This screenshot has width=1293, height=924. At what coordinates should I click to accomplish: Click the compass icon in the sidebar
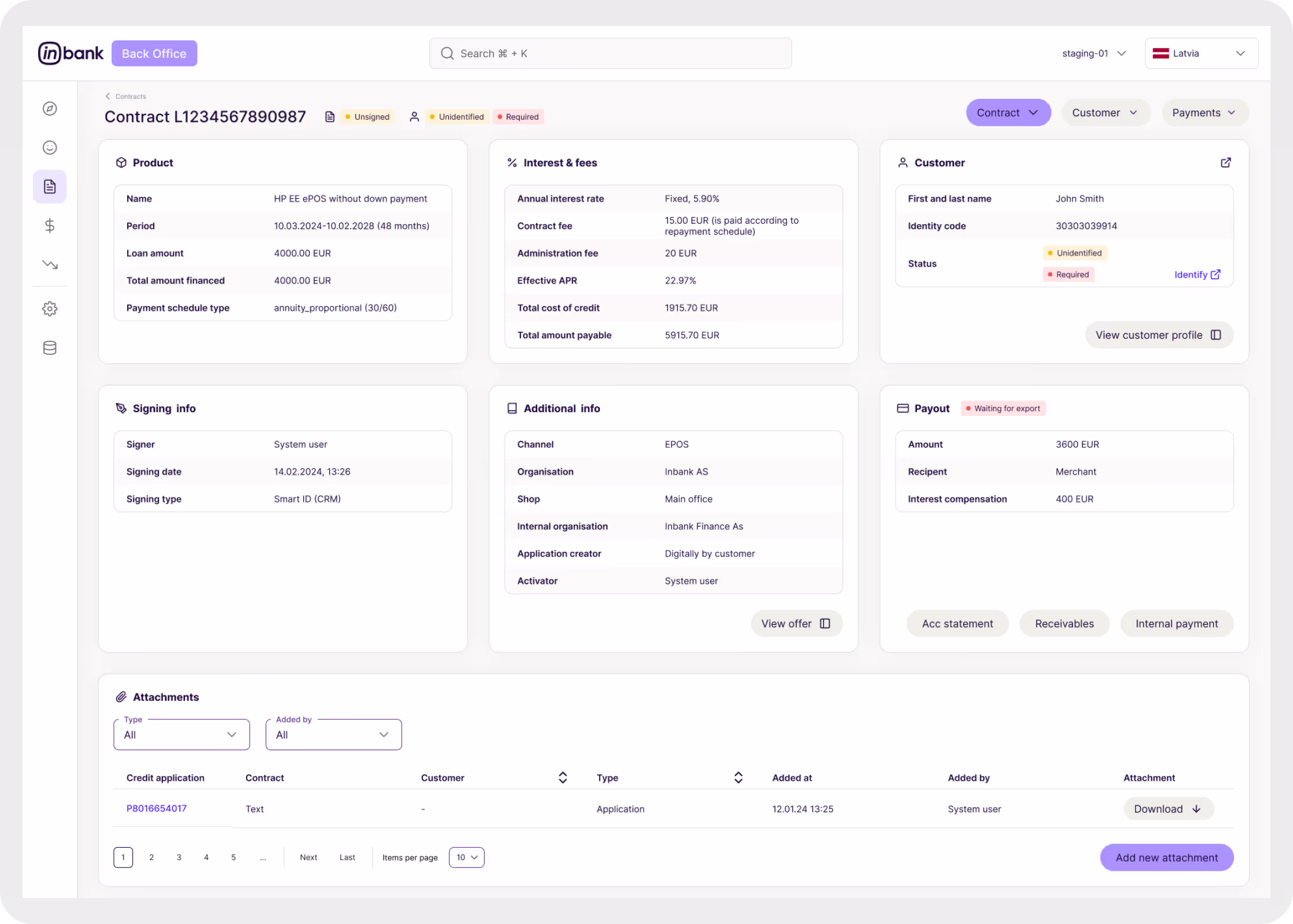click(x=50, y=109)
